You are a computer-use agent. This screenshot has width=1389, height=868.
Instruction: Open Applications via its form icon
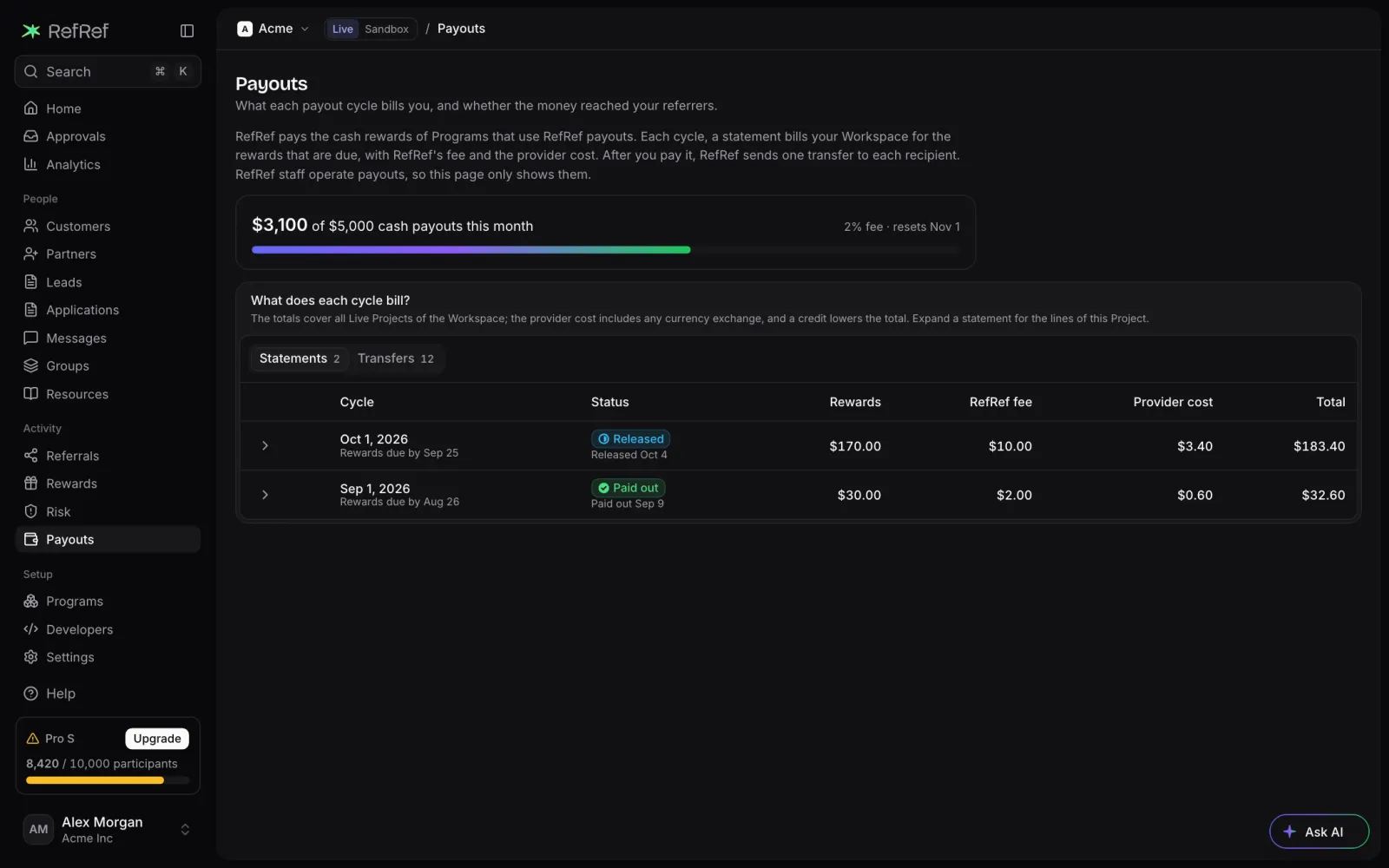click(31, 310)
